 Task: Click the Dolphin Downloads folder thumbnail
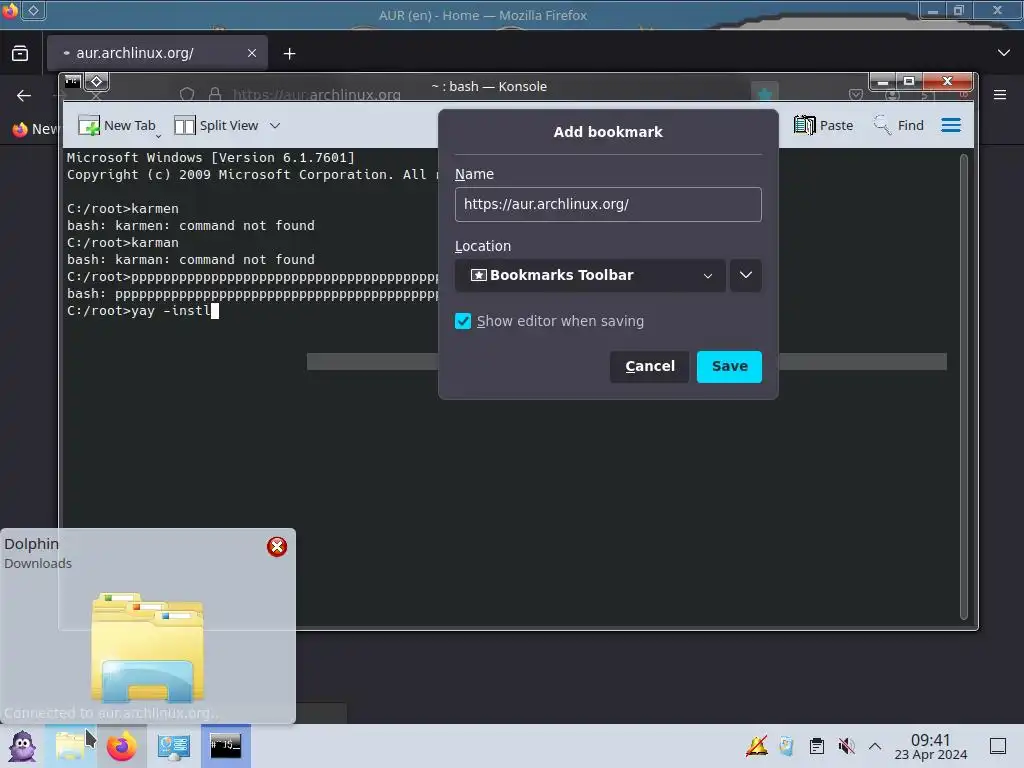tap(148, 647)
